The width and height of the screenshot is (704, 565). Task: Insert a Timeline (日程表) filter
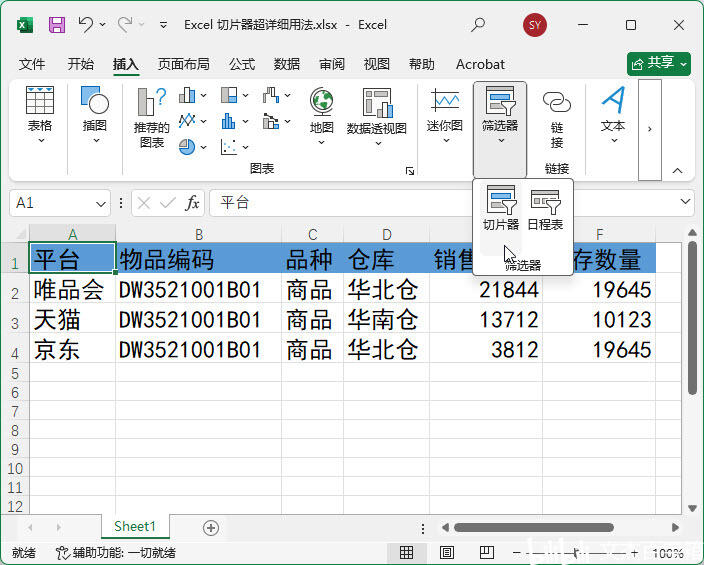[x=545, y=208]
